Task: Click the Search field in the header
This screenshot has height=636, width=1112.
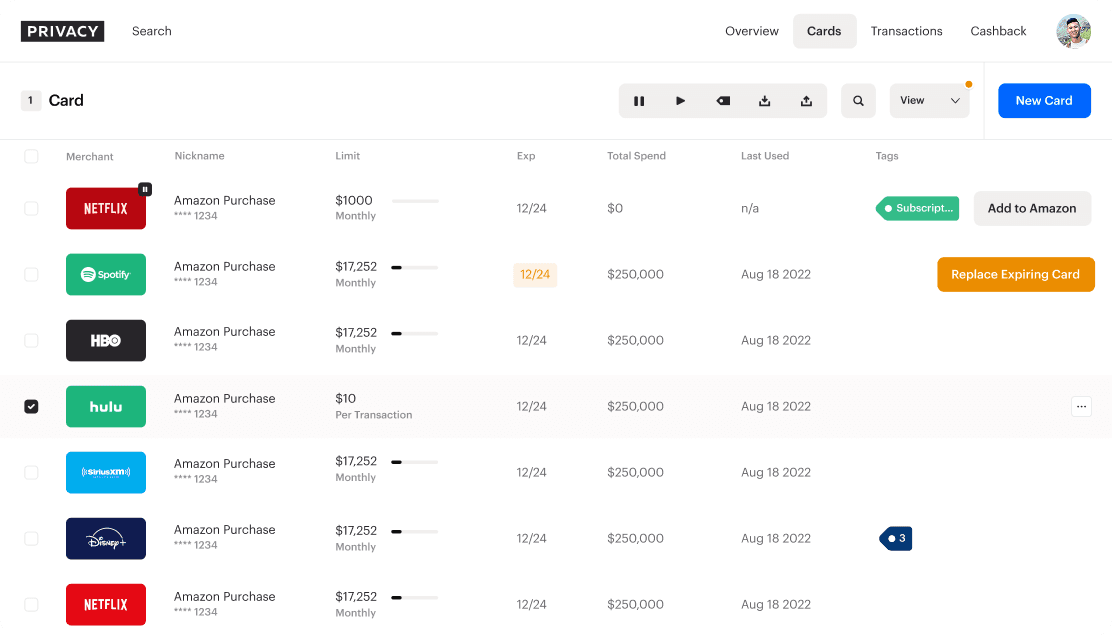Action: pyautogui.click(x=152, y=31)
